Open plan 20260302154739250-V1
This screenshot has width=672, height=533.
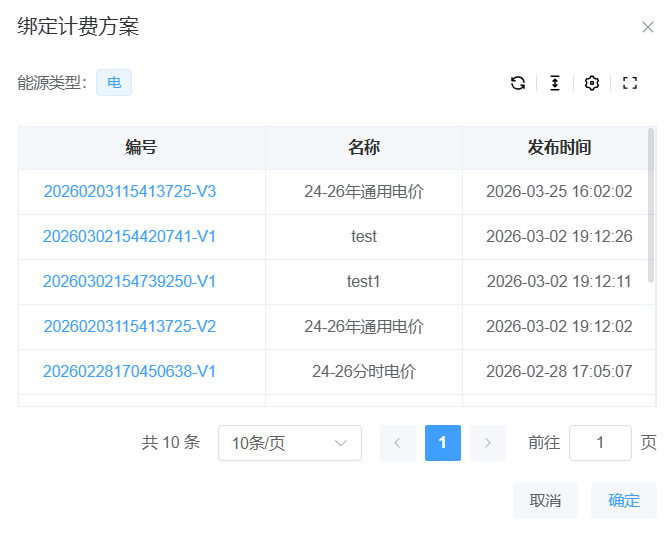coord(129,281)
